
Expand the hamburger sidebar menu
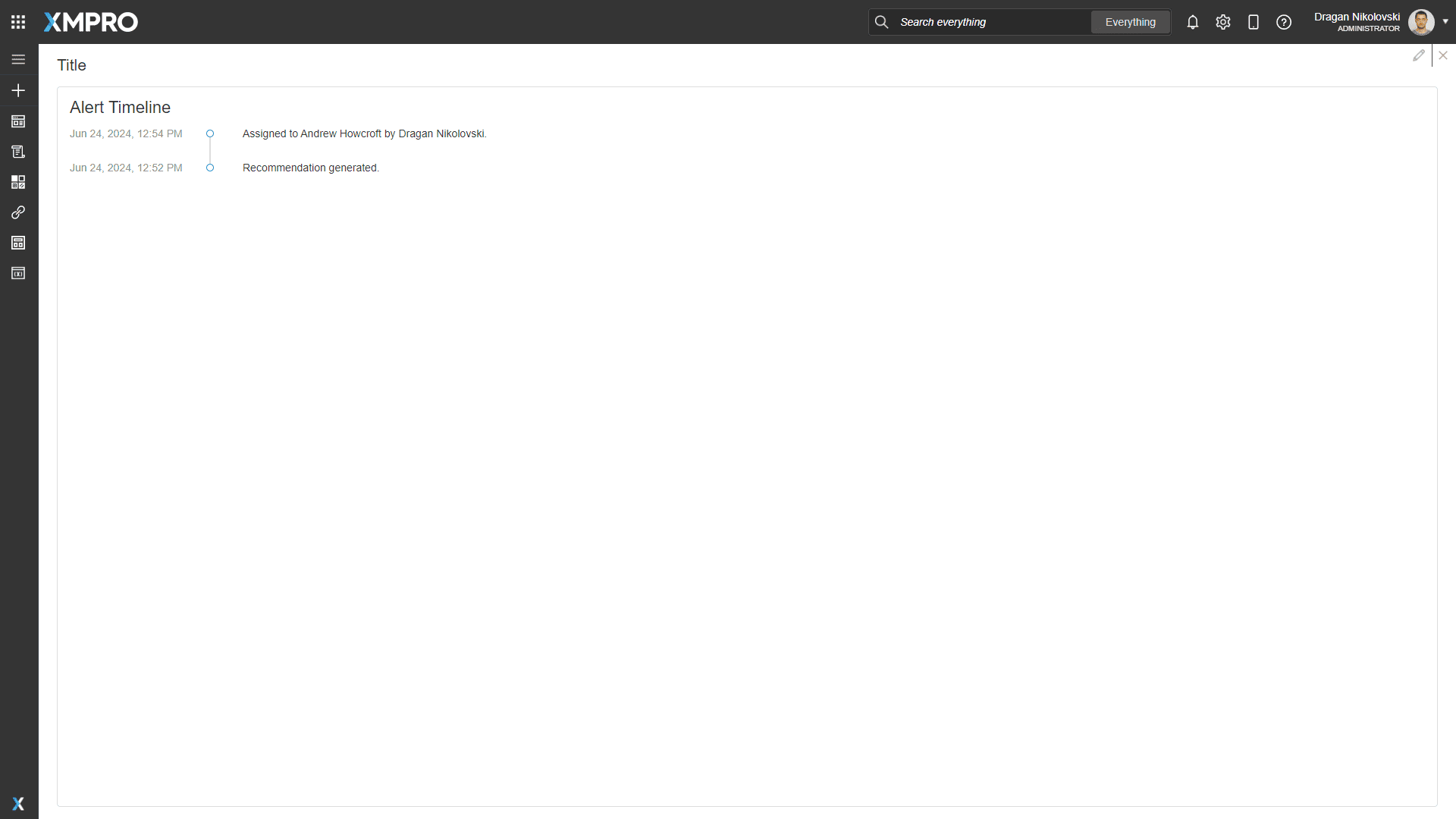tap(18, 59)
